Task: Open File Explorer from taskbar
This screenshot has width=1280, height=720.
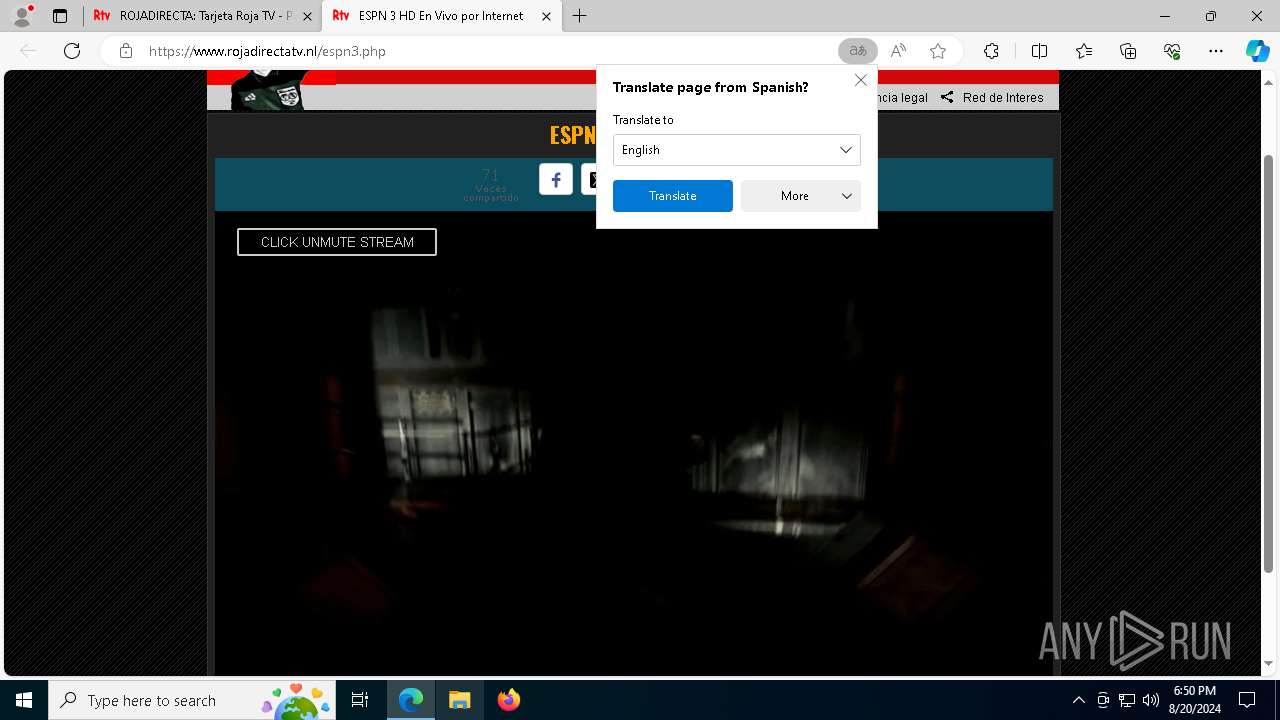Action: tap(459, 700)
